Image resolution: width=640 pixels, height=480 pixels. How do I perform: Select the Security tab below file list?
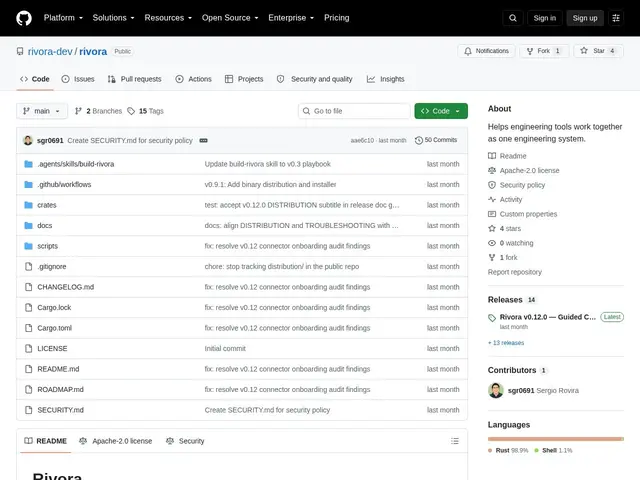(x=185, y=441)
